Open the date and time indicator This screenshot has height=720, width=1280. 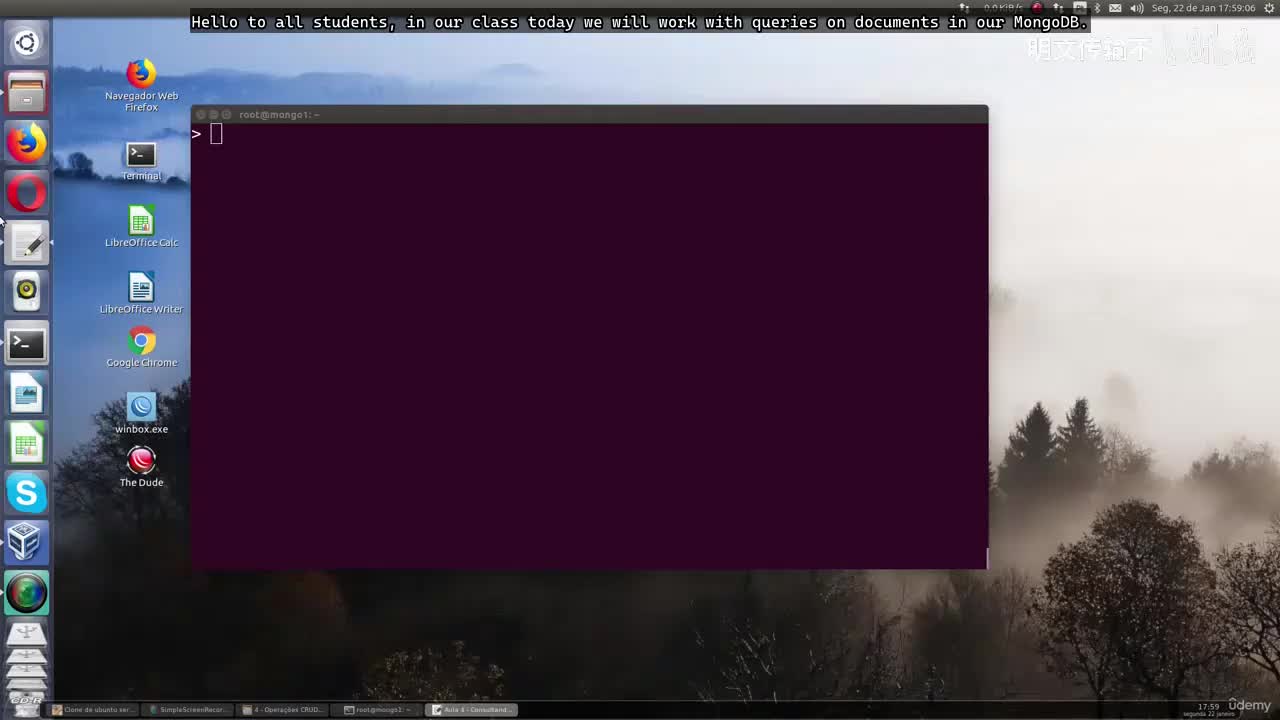click(x=1203, y=8)
